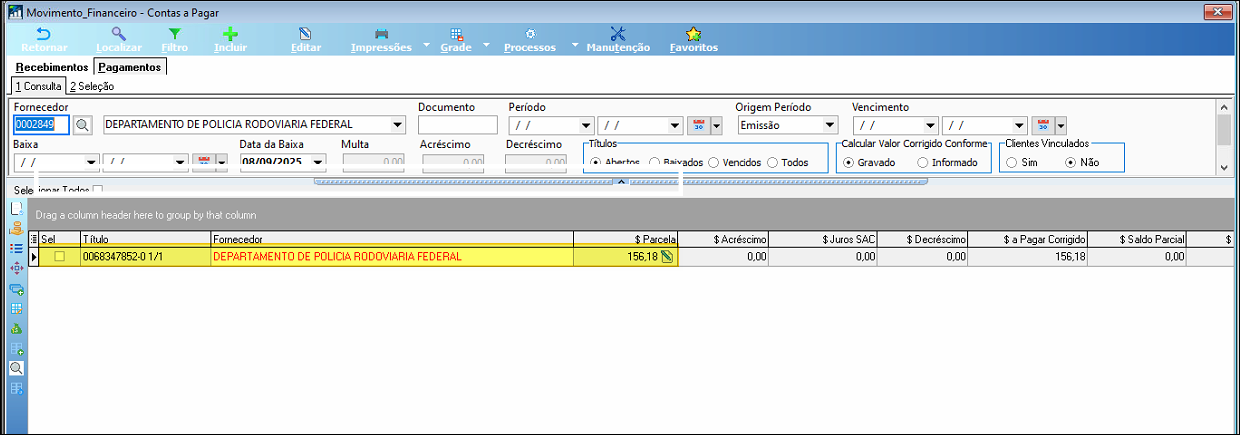Click the grid with plus sidebar icon
The height and width of the screenshot is (435, 1240).
[x=16, y=348]
